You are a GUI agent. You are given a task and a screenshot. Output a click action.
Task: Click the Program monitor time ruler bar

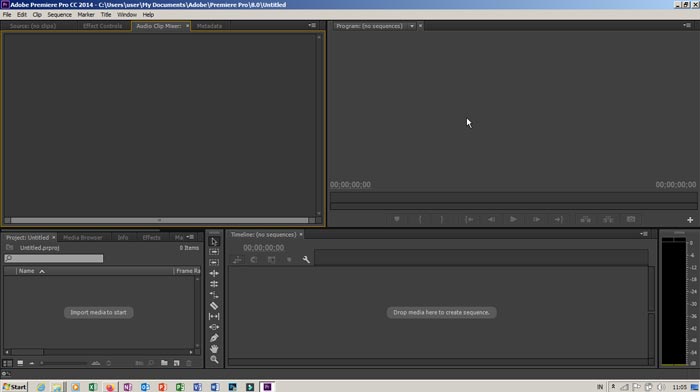click(513, 198)
